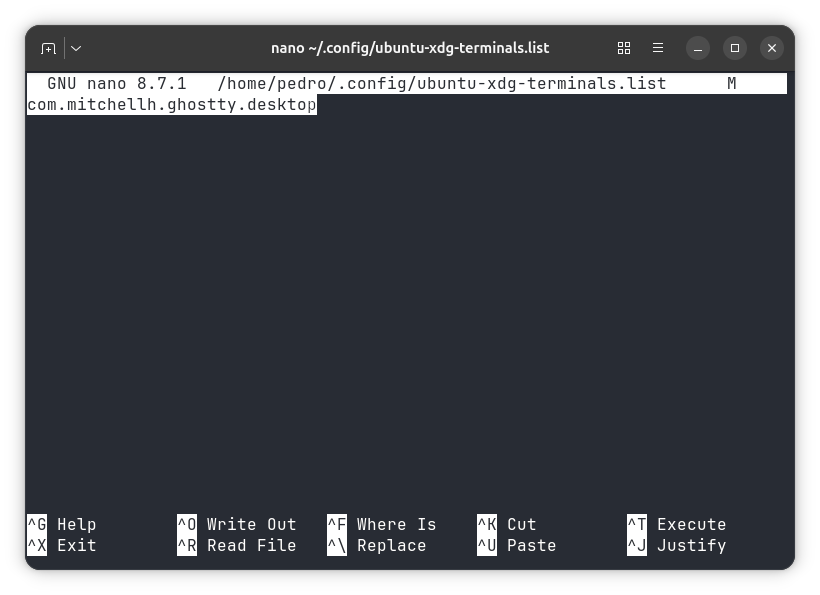Click the file path in nano header
Screen dimensions: 820x595
[442, 84]
